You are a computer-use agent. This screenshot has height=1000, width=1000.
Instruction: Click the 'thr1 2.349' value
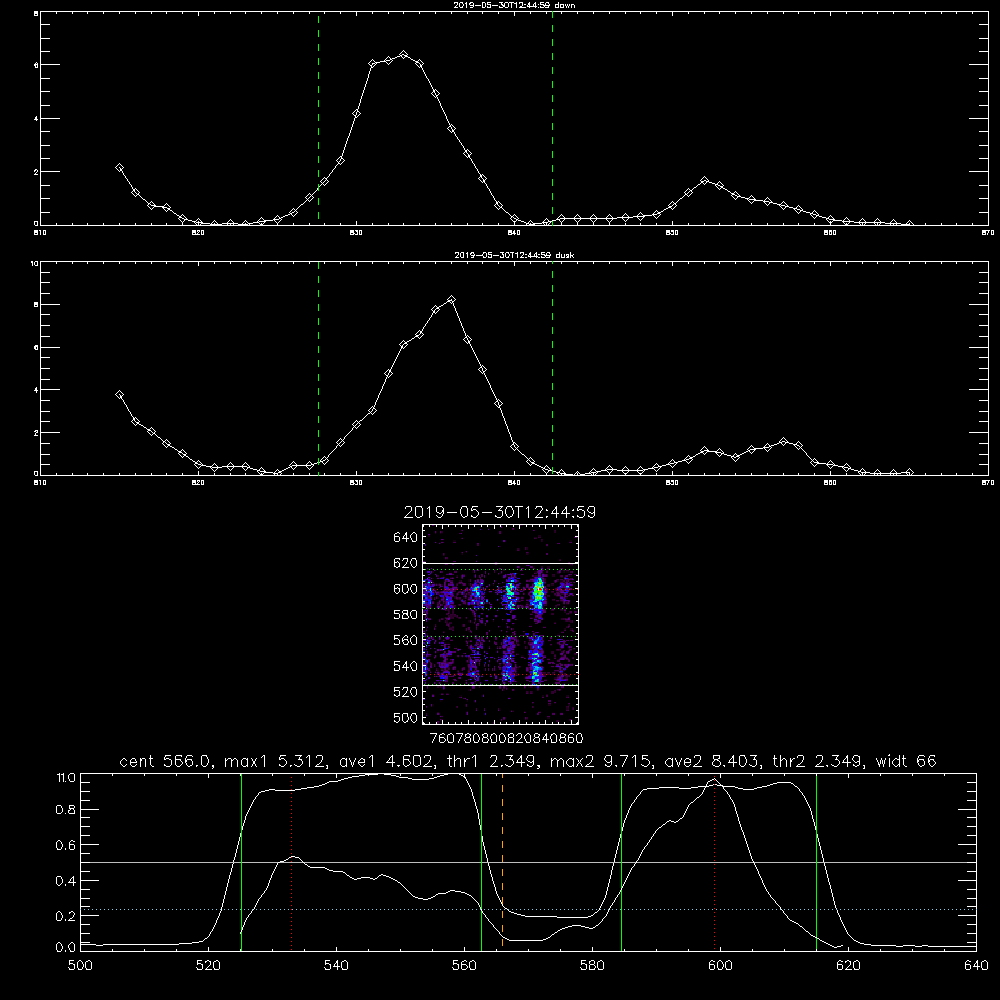(491, 761)
